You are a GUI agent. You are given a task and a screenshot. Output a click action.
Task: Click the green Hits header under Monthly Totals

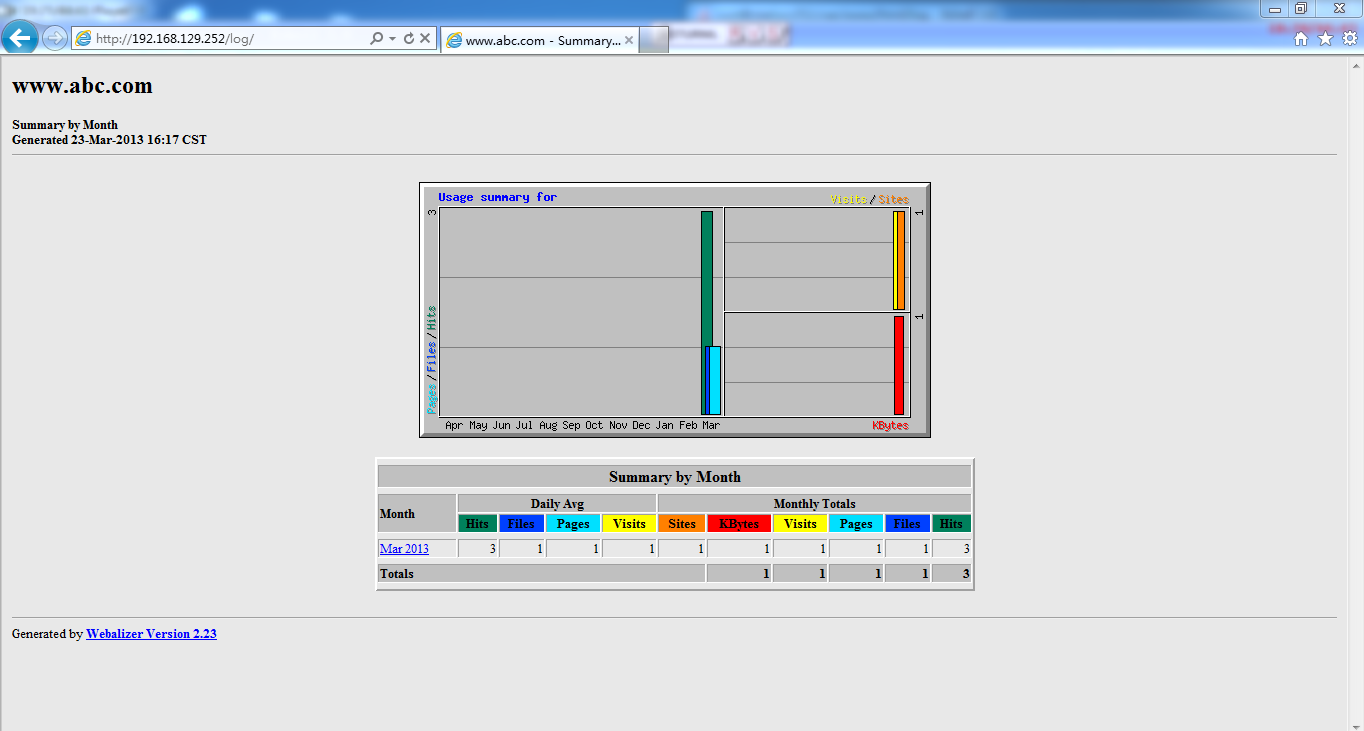coord(951,523)
